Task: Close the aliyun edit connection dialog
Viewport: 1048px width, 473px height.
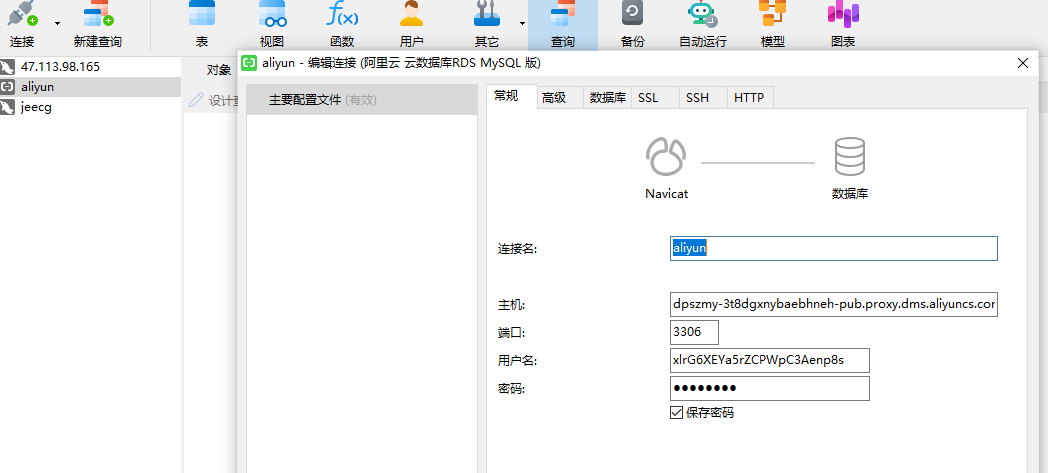Action: pyautogui.click(x=1023, y=63)
